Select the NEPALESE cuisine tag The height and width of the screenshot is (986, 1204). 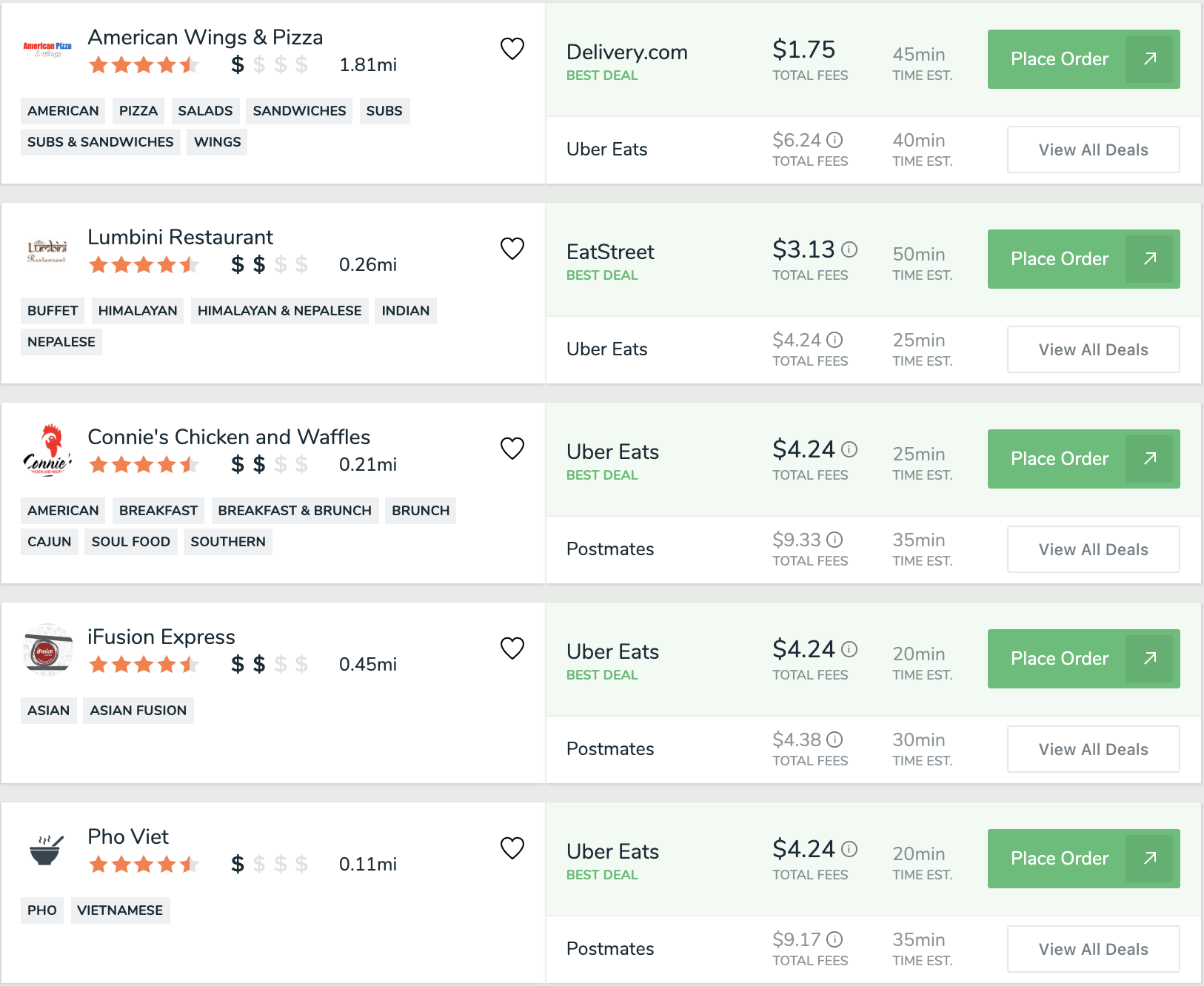point(61,342)
